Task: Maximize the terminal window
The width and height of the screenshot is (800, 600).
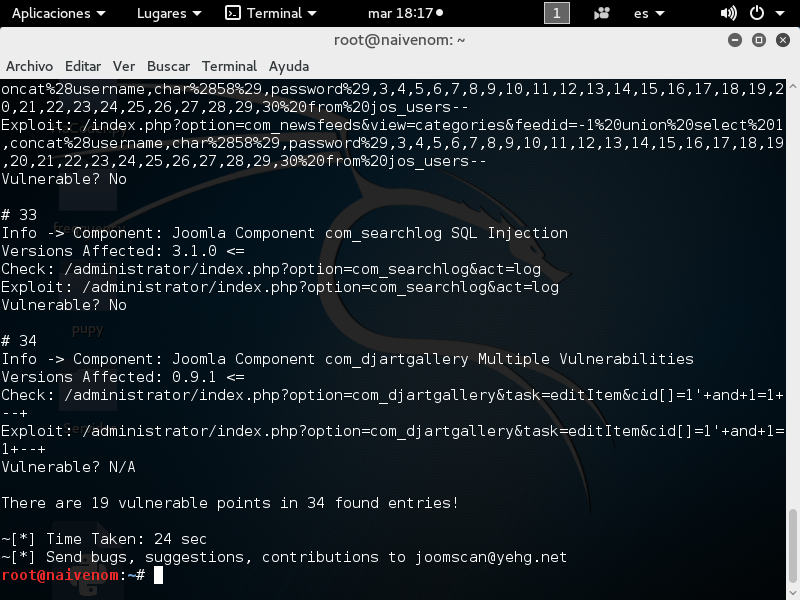Action: [759, 40]
